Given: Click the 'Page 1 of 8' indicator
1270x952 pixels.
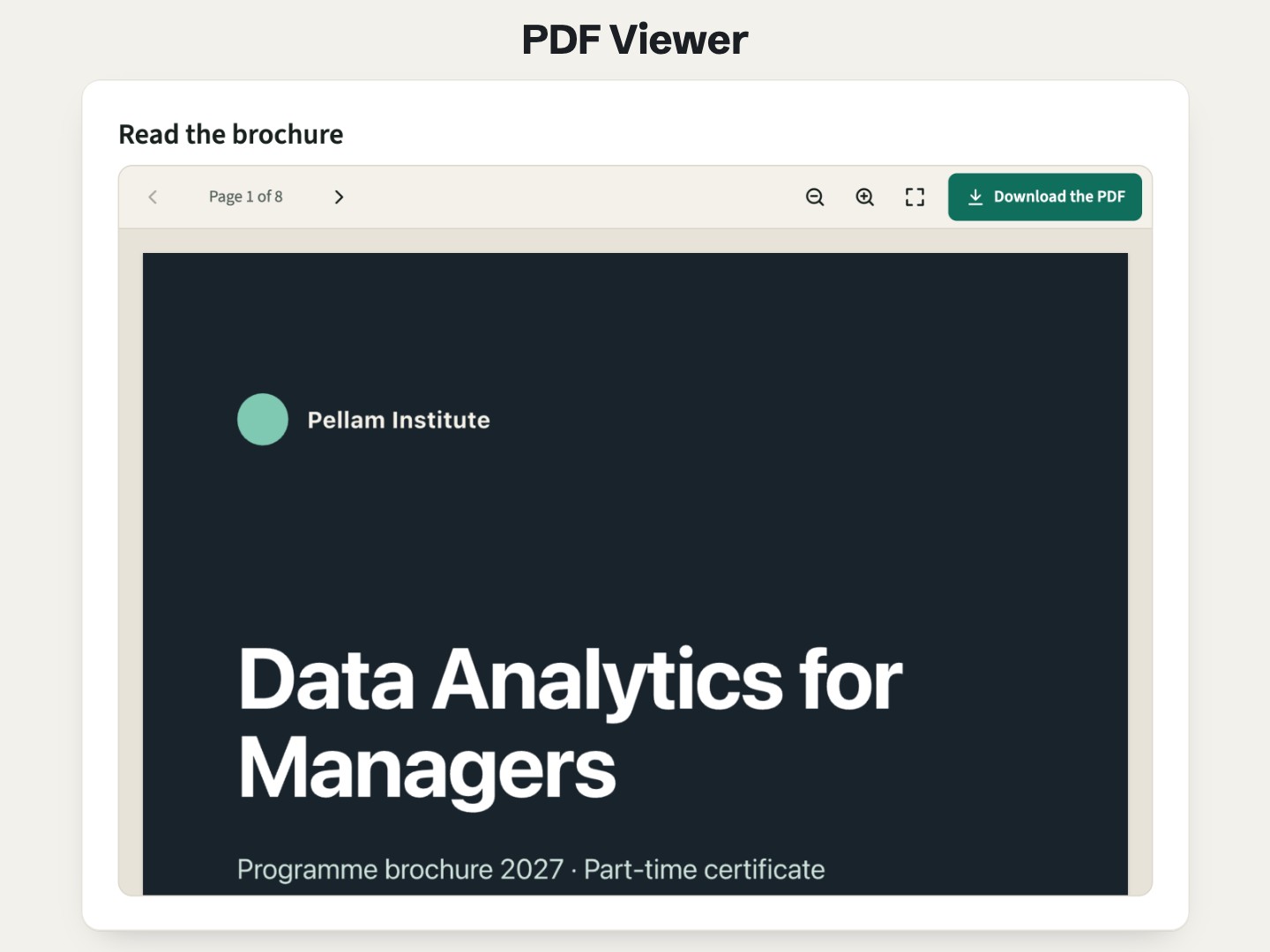Looking at the screenshot, I should [x=245, y=197].
